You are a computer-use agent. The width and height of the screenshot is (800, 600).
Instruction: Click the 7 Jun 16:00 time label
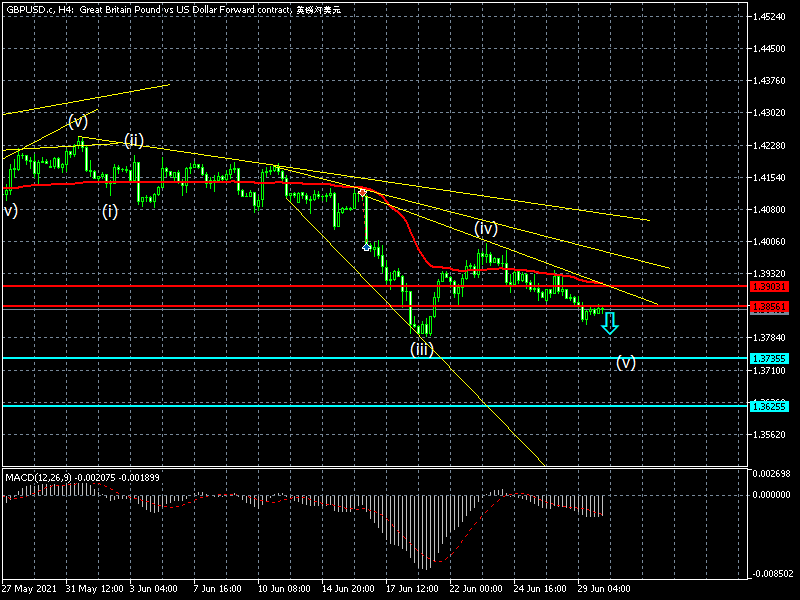(x=217, y=589)
